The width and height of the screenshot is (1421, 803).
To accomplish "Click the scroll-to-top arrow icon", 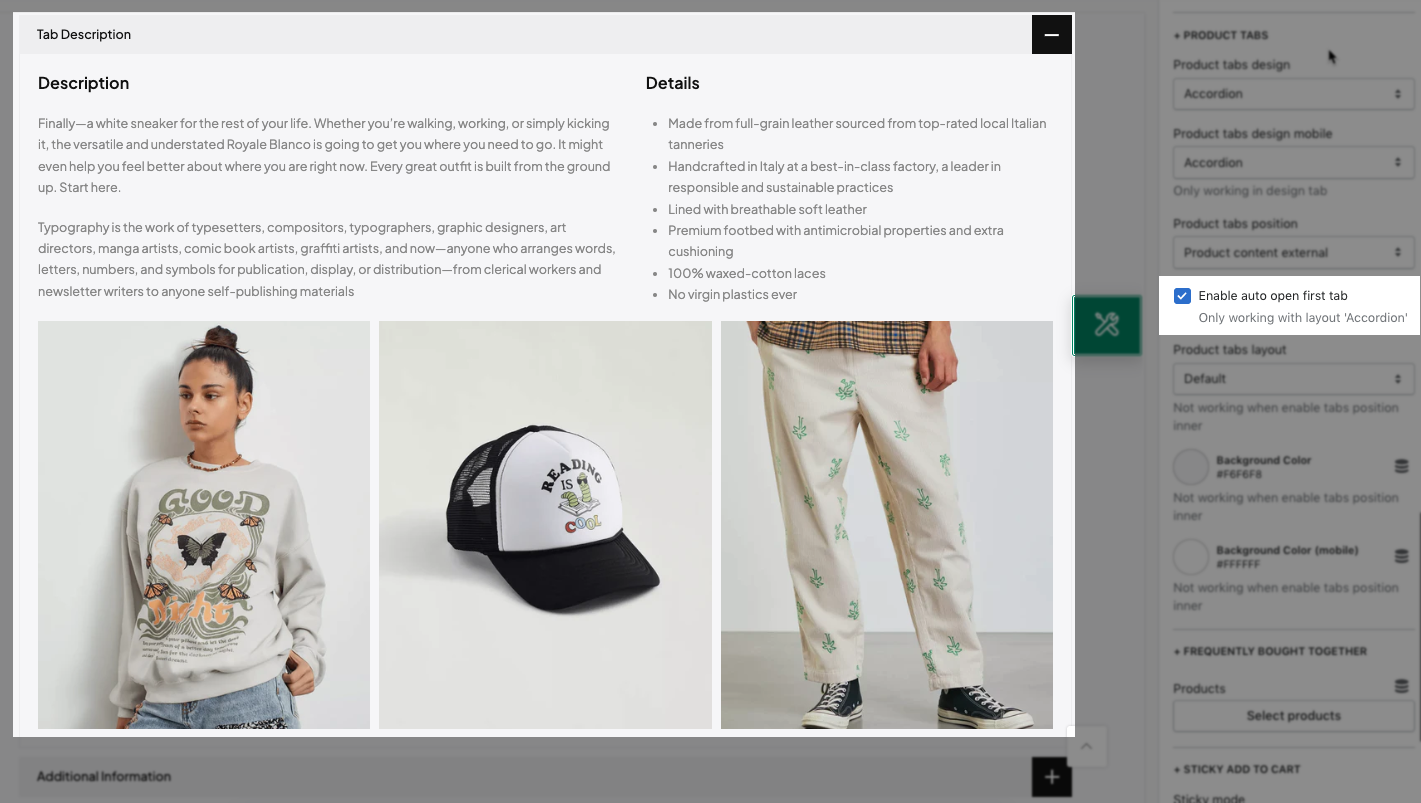I will tap(1087, 746).
